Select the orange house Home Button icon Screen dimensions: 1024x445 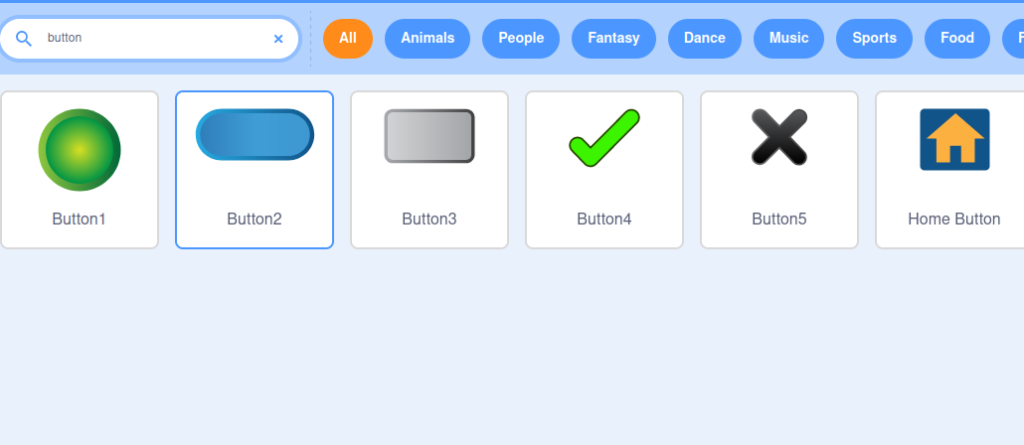tap(954, 139)
